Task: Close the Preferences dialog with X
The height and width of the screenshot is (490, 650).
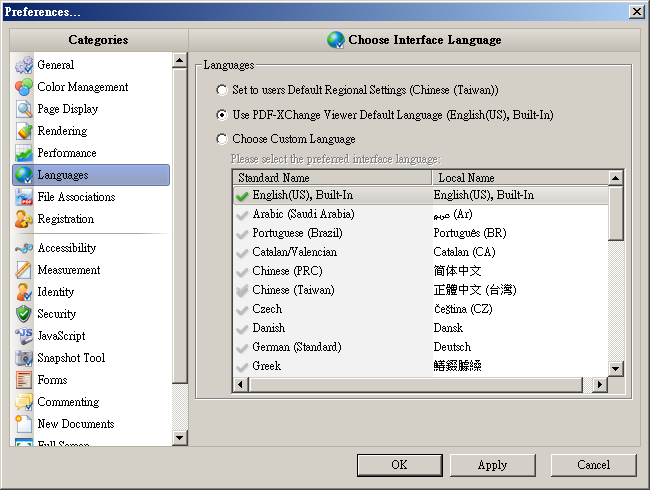Action: click(x=636, y=12)
